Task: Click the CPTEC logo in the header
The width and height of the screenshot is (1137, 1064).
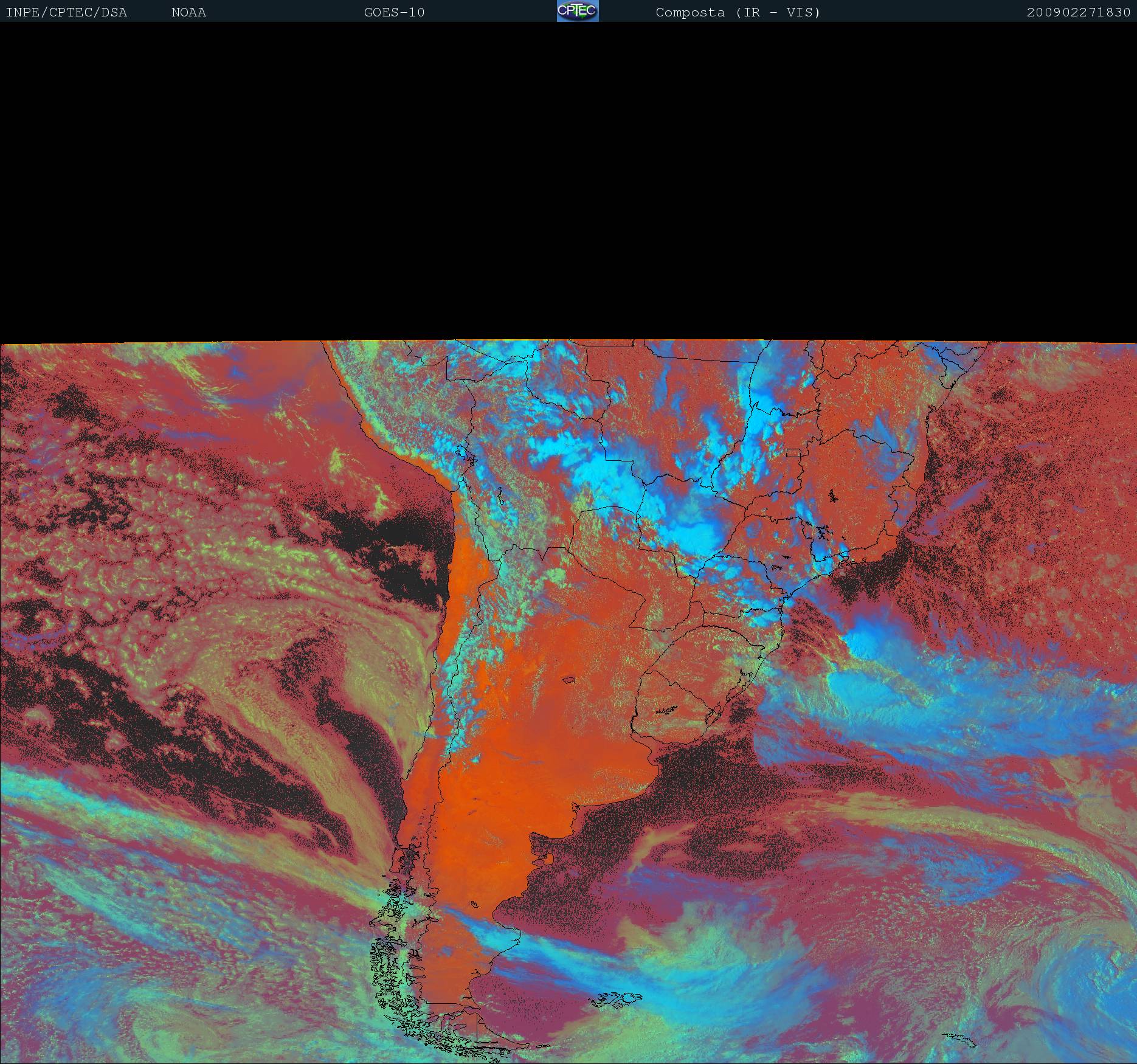Action: click(578, 11)
